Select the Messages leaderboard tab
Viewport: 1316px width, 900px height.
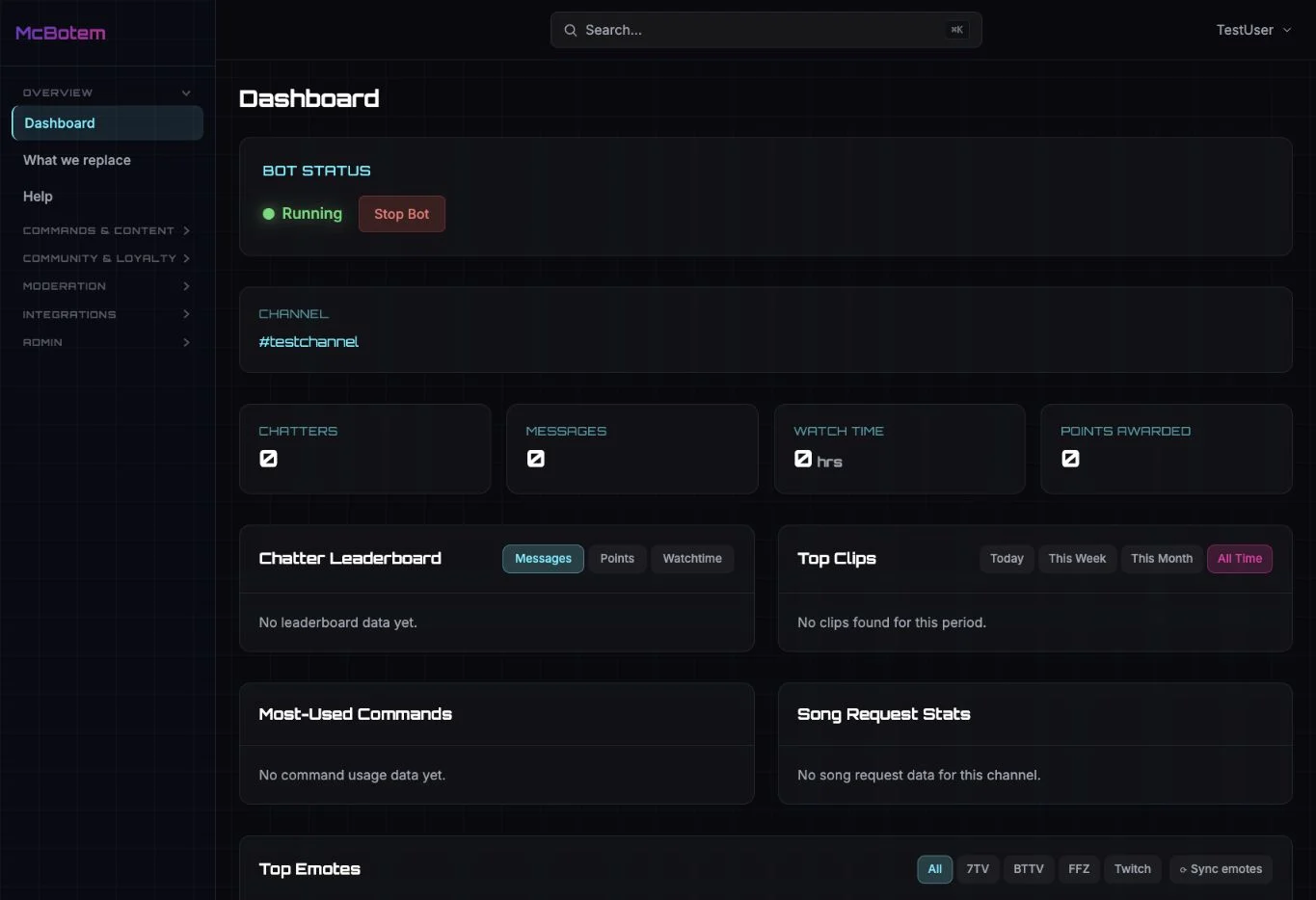[543, 559]
